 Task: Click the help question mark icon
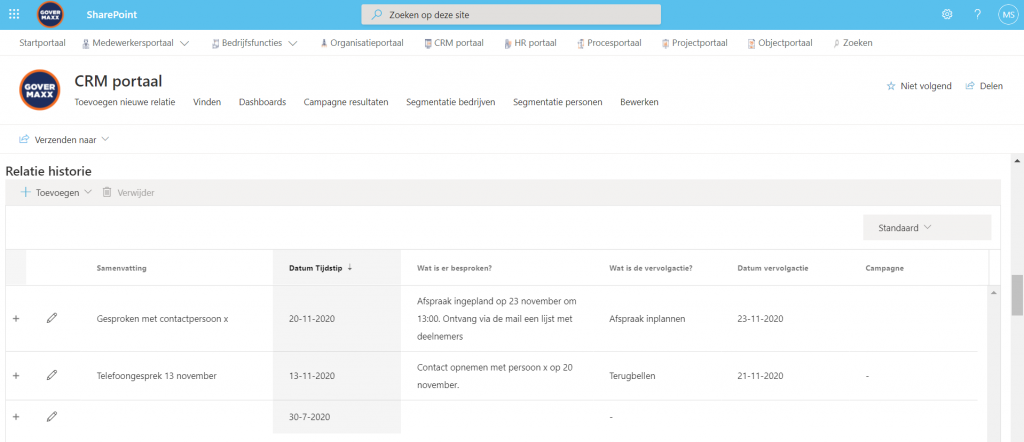pos(977,14)
